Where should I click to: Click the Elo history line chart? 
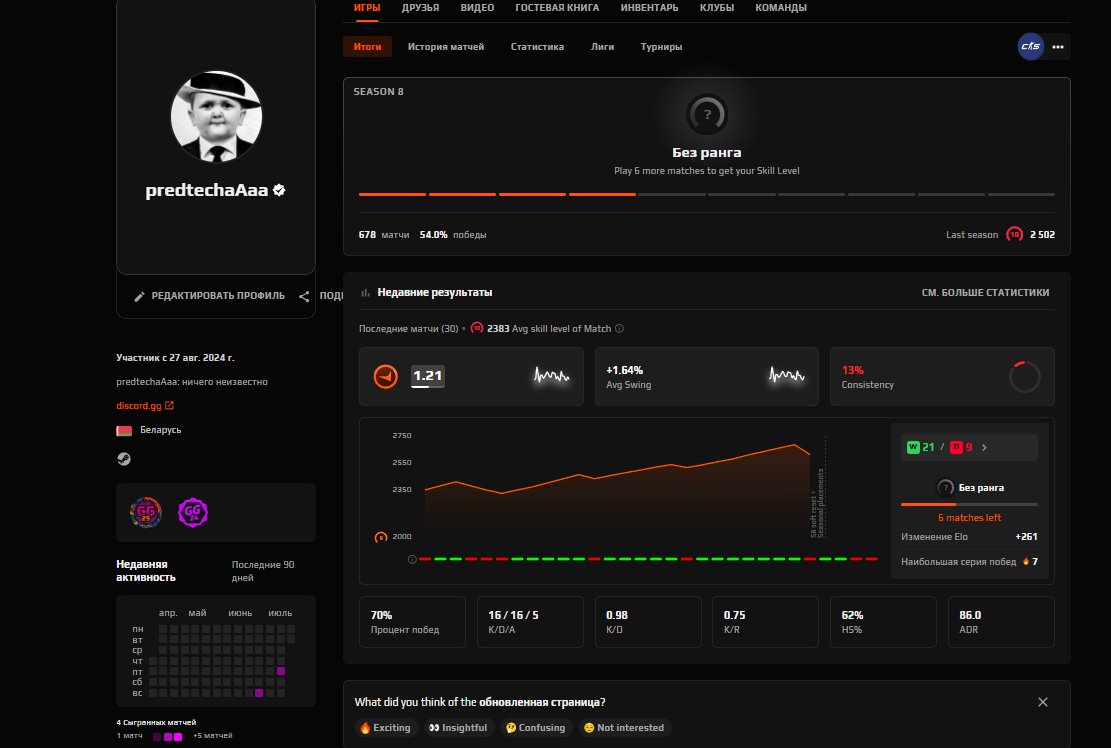[x=617, y=490]
